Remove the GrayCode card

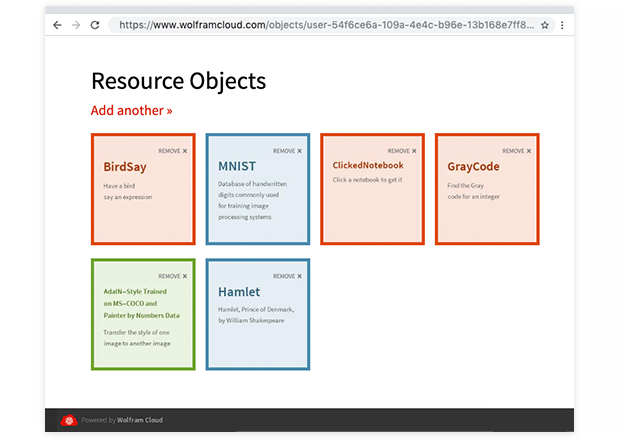point(517,151)
